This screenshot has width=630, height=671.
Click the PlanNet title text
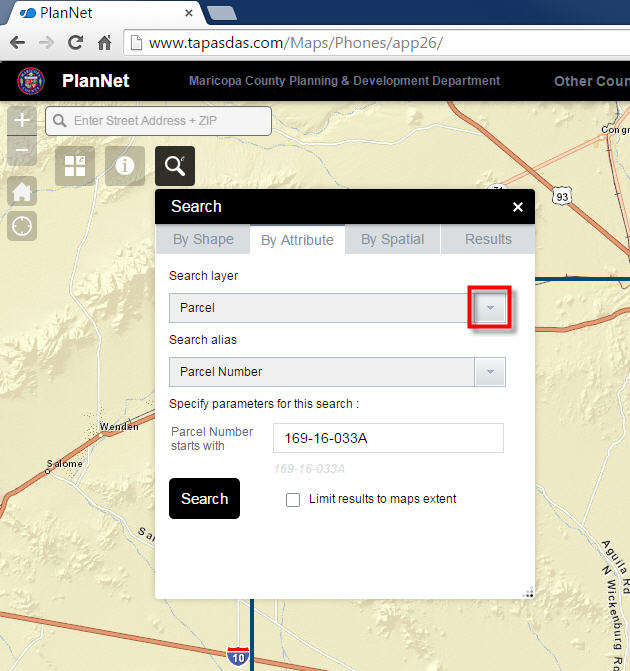pyautogui.click(x=95, y=80)
